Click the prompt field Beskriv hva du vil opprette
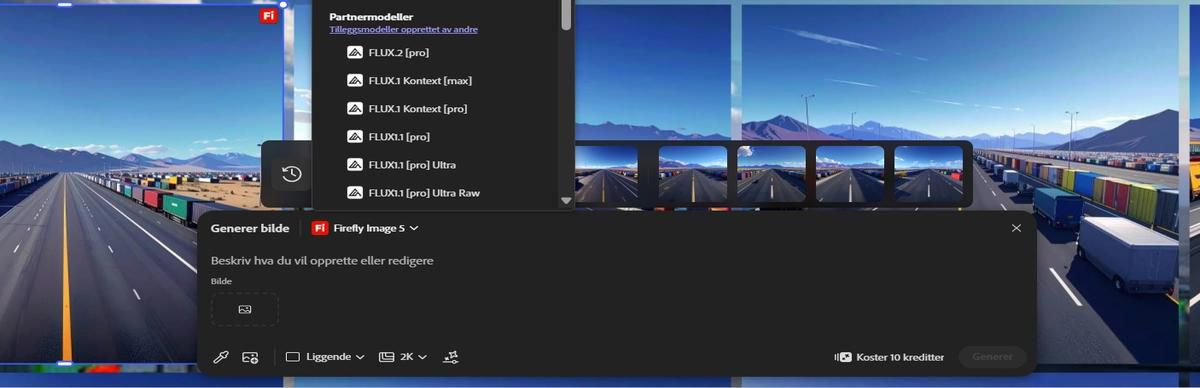Image resolution: width=1200 pixels, height=388 pixels. 322,260
